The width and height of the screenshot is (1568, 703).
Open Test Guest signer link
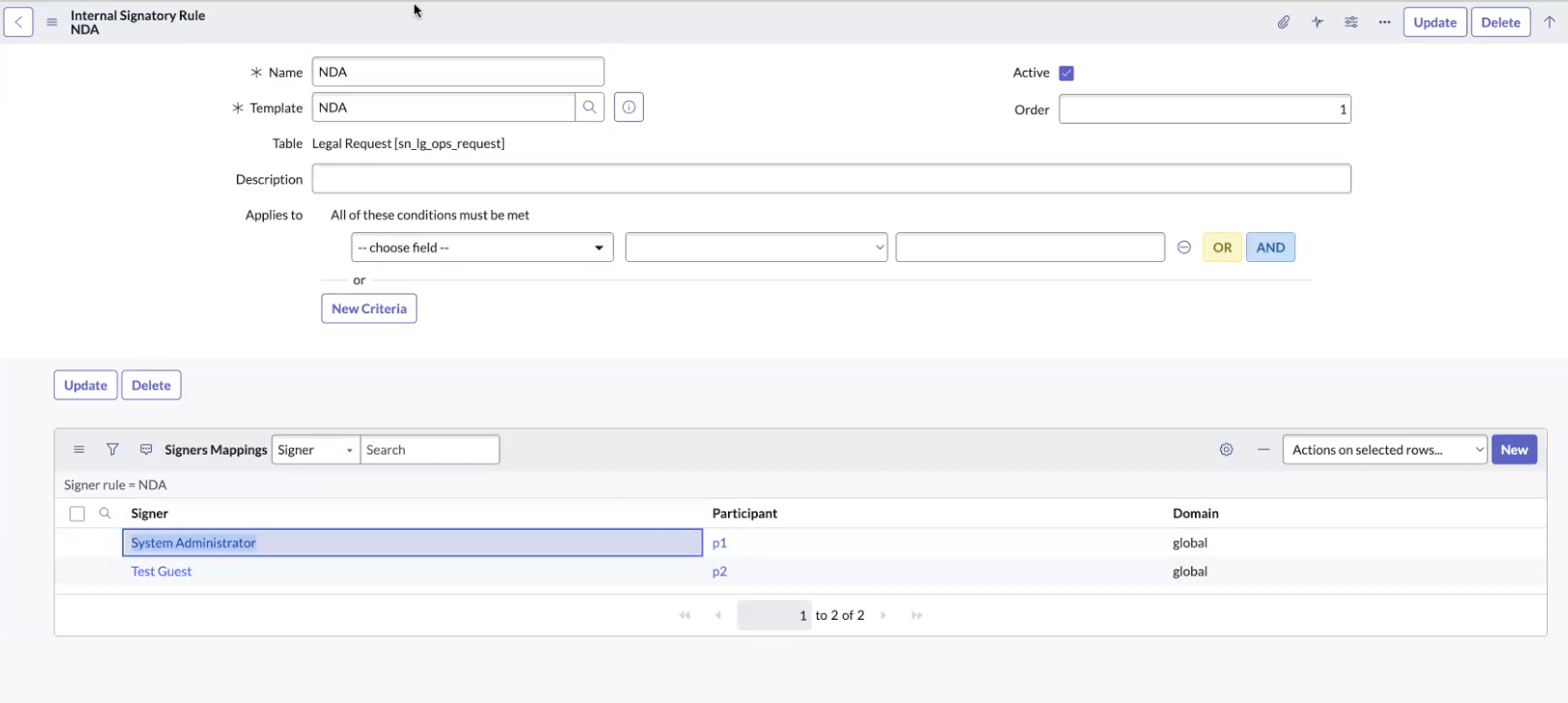(x=161, y=571)
